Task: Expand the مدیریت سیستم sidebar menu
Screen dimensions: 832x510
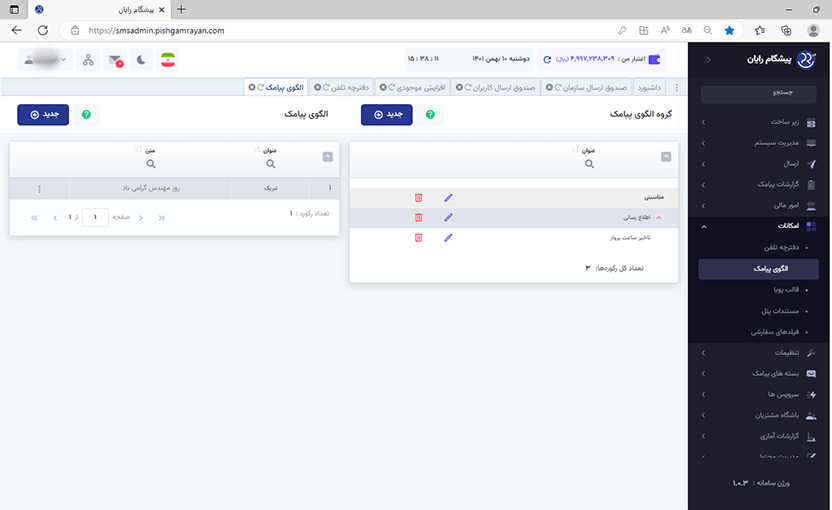Action: (759, 143)
